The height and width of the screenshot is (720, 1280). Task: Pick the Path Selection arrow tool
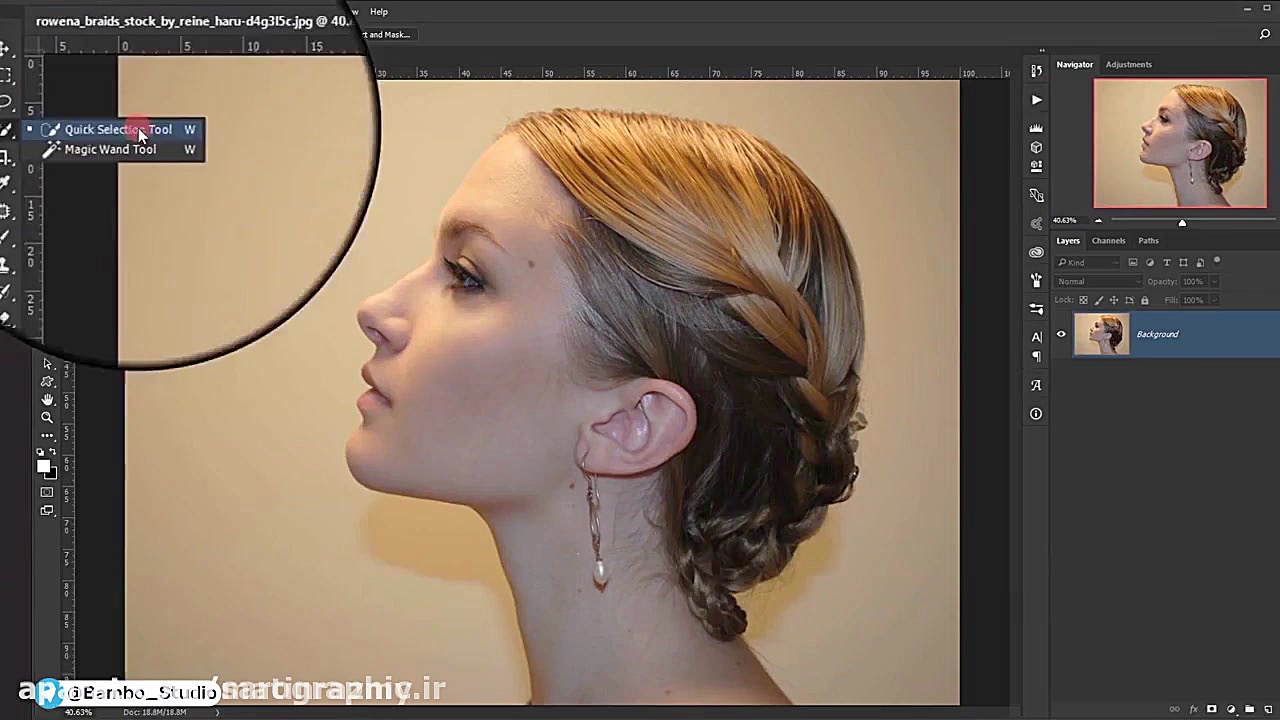point(47,364)
